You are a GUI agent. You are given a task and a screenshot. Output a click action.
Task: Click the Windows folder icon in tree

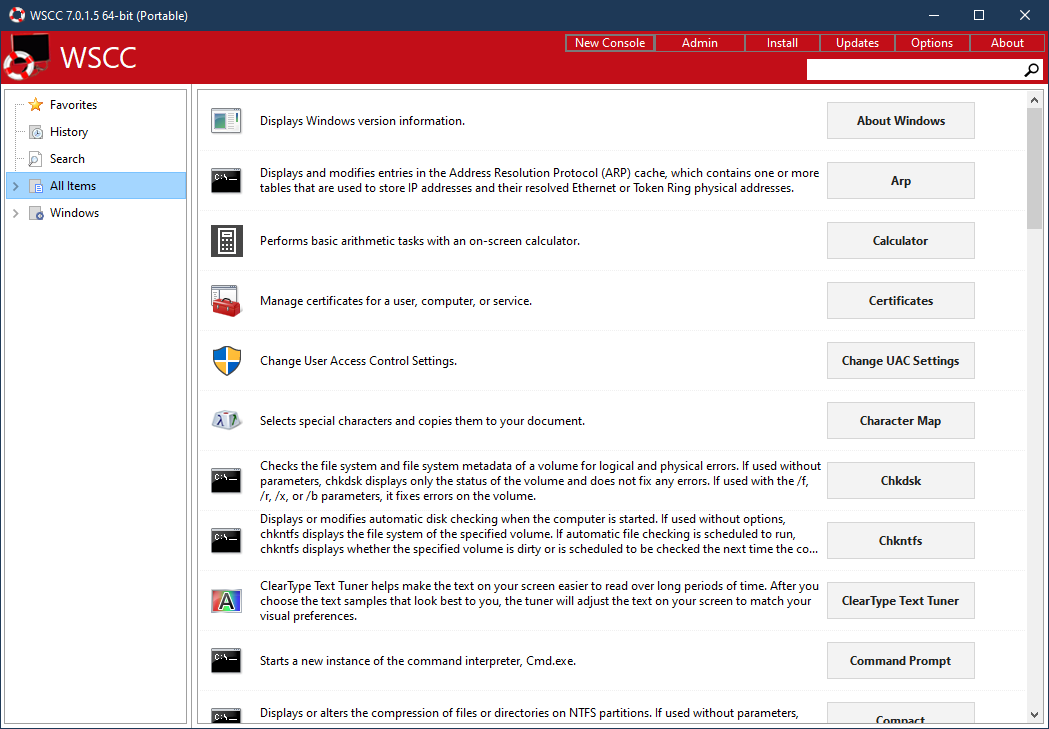coord(36,213)
